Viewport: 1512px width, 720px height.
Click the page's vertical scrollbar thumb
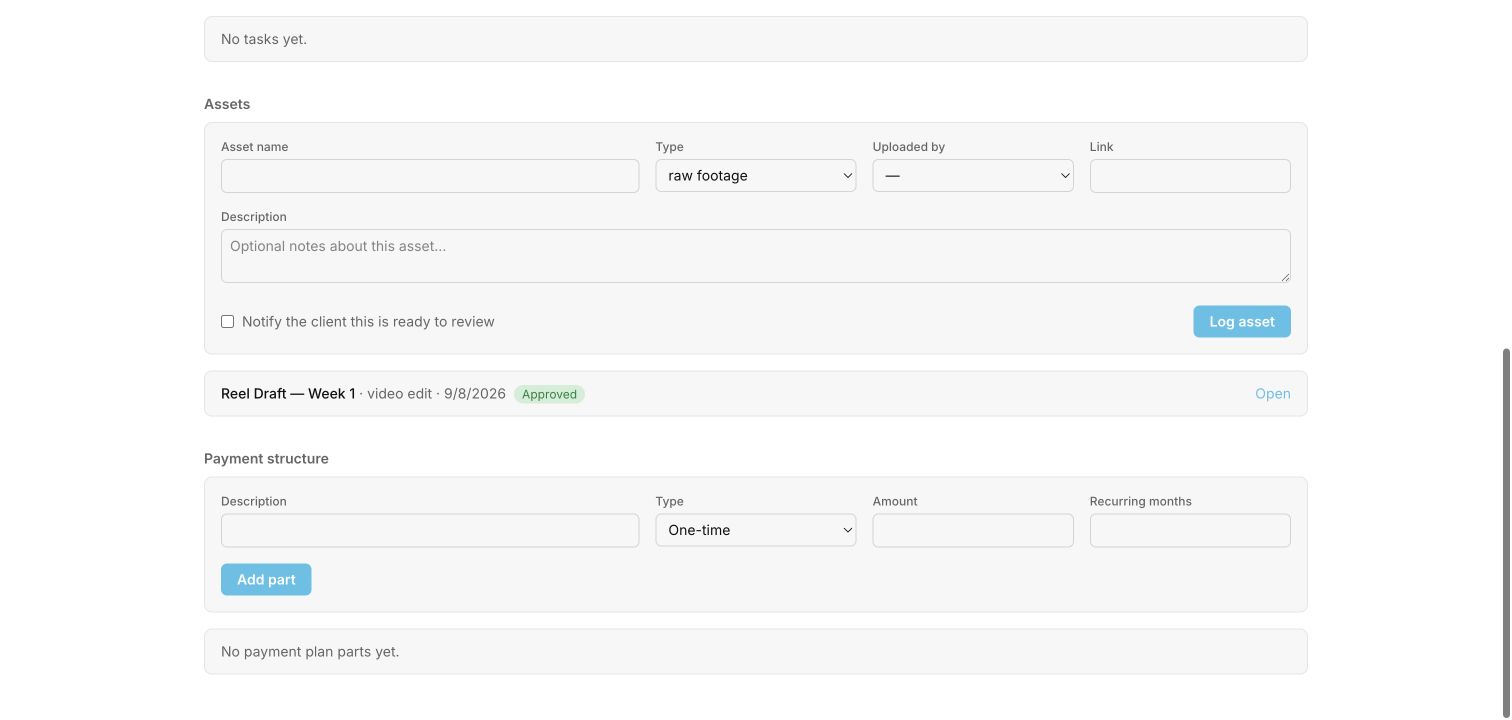1507,534
